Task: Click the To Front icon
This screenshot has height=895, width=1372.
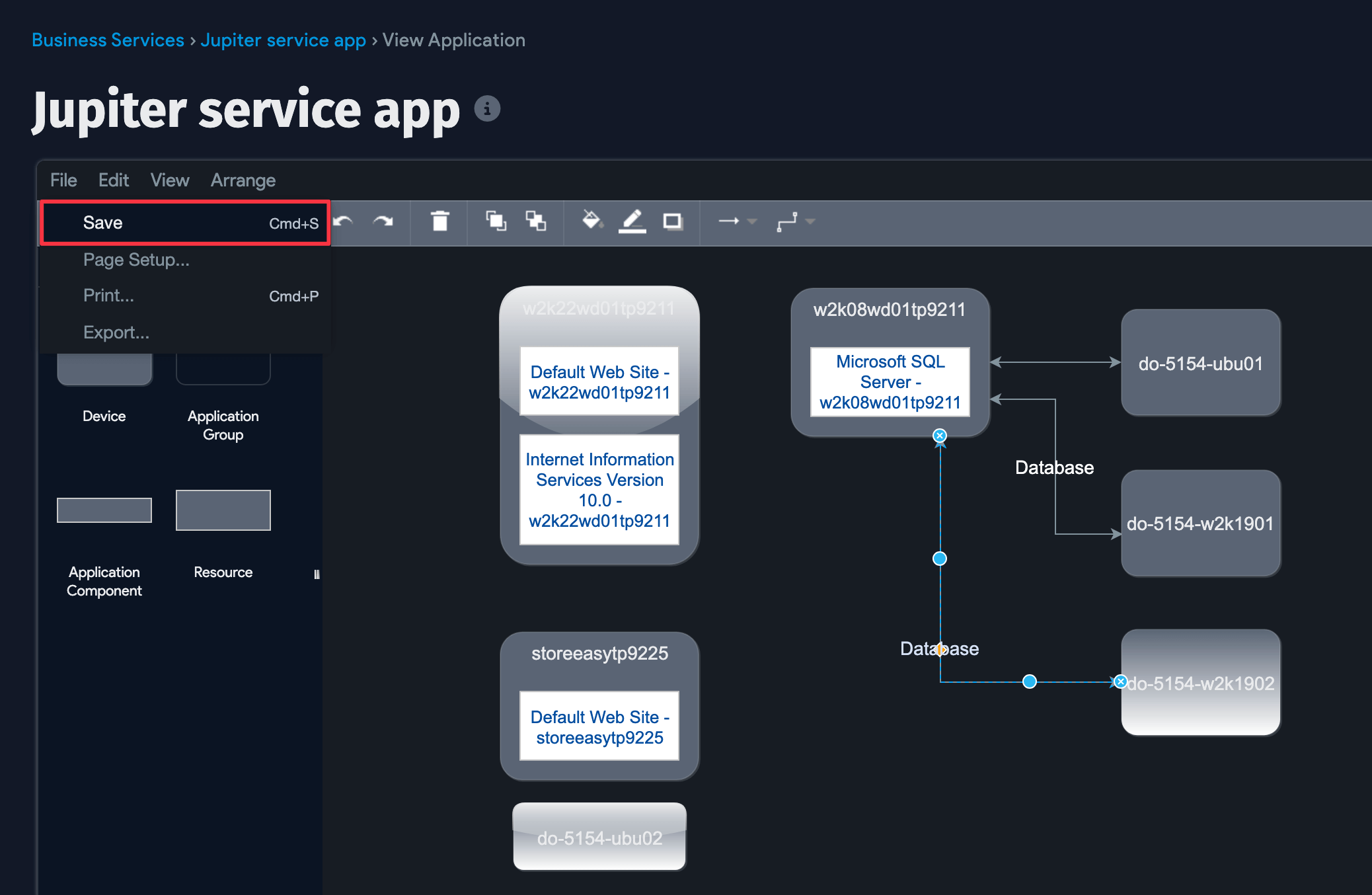Action: point(496,221)
